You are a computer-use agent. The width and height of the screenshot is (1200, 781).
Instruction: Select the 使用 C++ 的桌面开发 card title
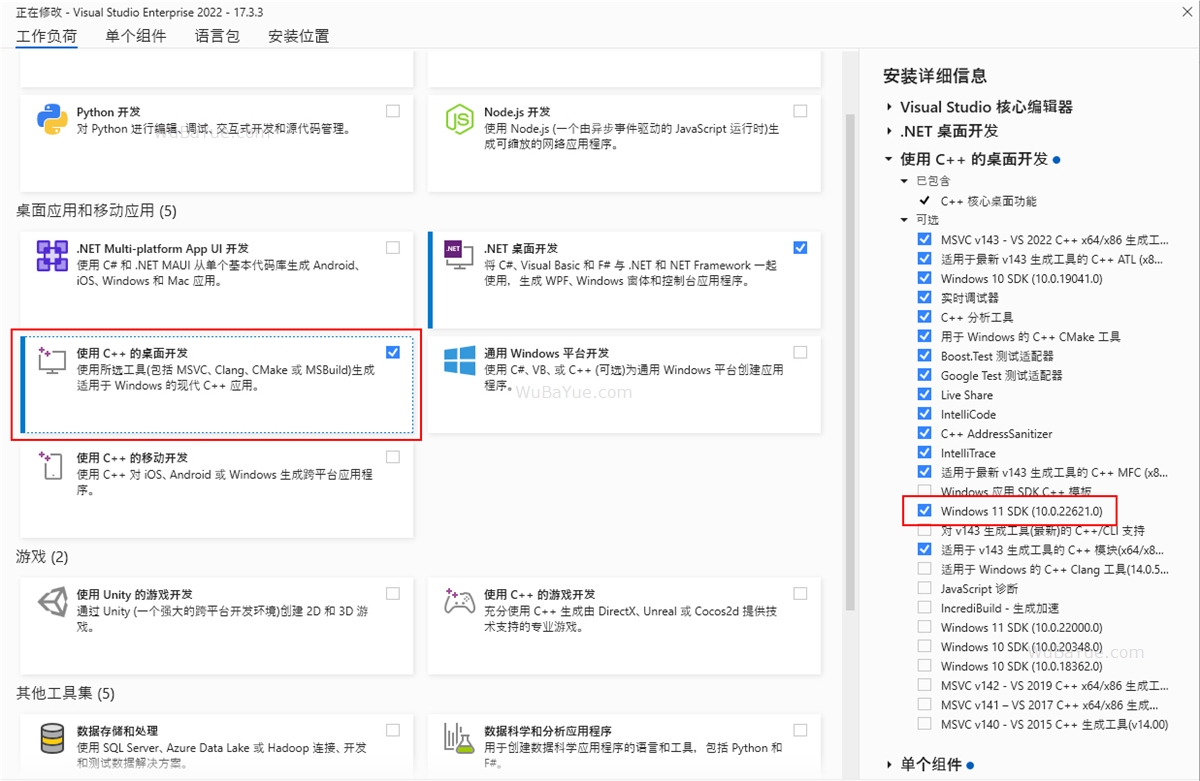point(132,353)
